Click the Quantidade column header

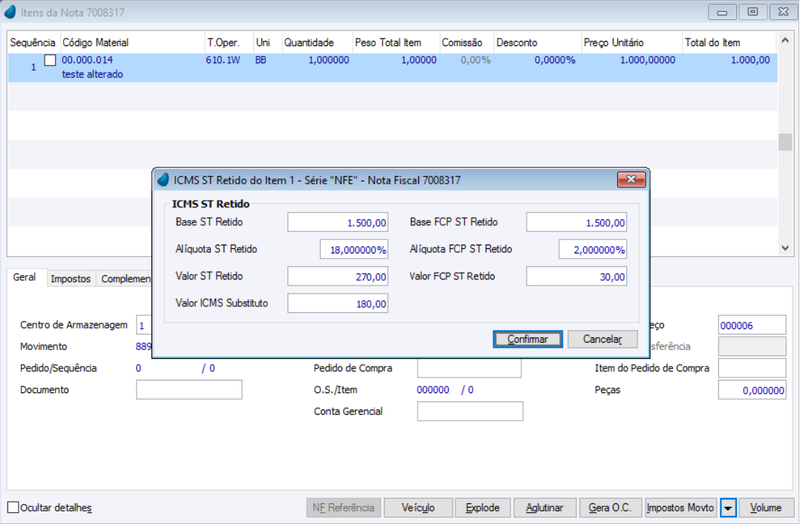pyautogui.click(x=317, y=42)
